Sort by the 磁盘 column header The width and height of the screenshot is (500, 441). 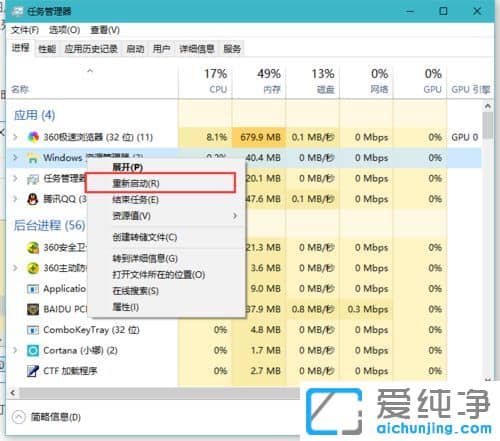(x=313, y=81)
